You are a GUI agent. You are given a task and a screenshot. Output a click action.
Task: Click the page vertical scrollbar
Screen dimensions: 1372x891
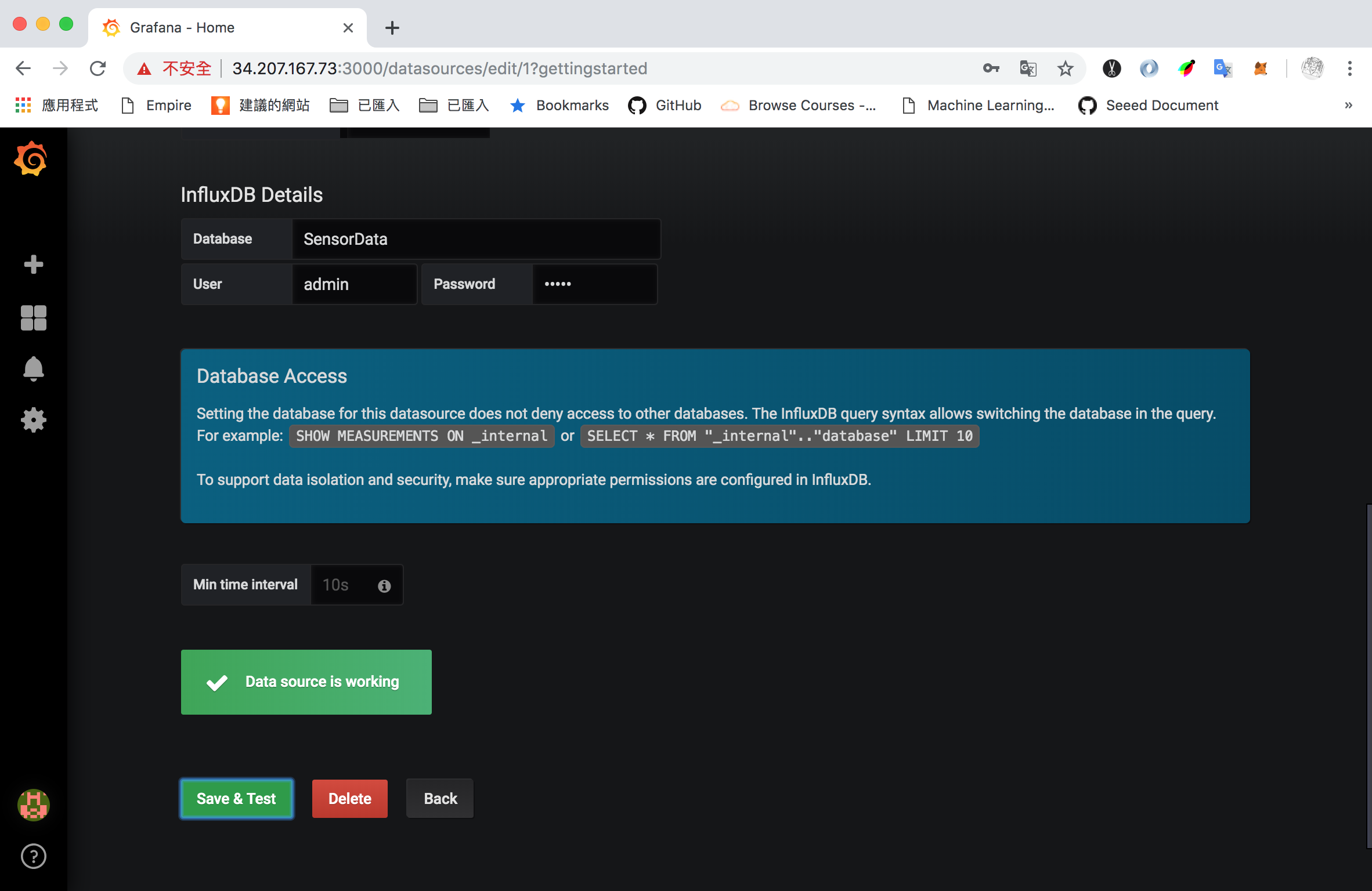click(1369, 676)
